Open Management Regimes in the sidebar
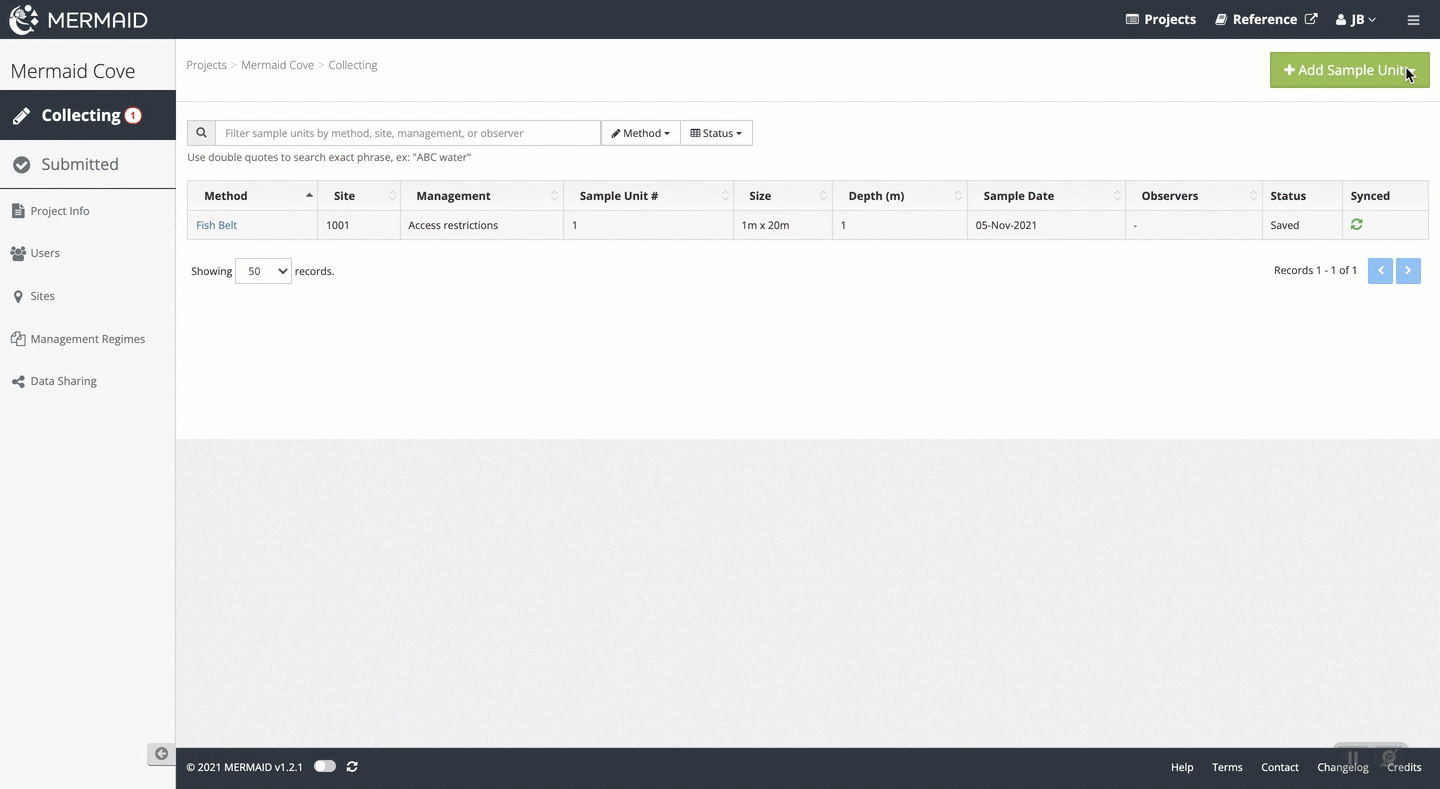Image resolution: width=1440 pixels, height=789 pixels. tap(87, 339)
